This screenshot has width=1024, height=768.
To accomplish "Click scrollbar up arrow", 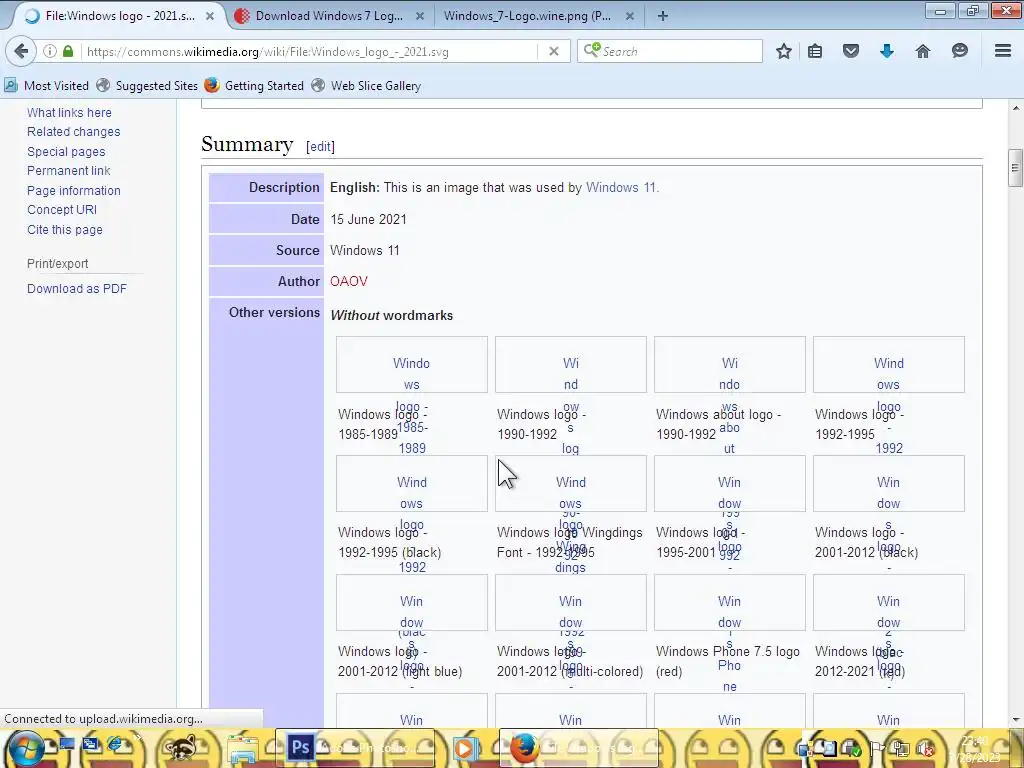I will pos(1015,108).
